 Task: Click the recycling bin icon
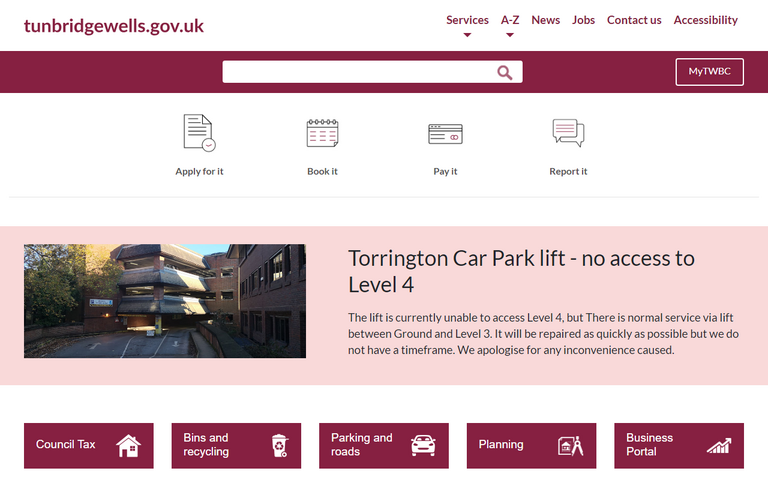tap(279, 446)
